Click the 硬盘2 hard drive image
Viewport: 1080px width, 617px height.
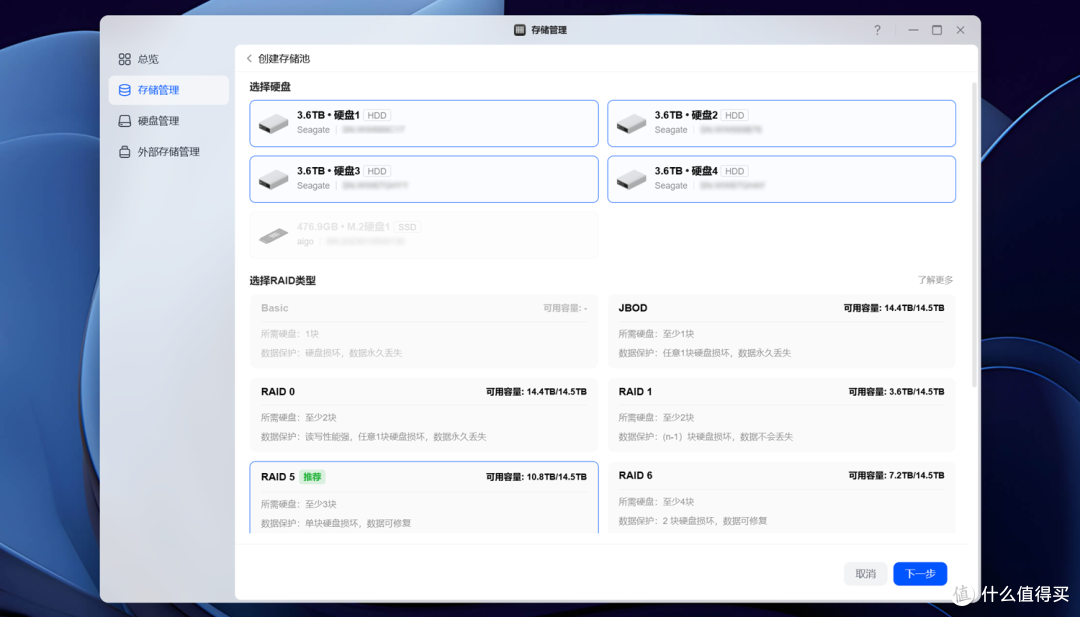(x=631, y=124)
